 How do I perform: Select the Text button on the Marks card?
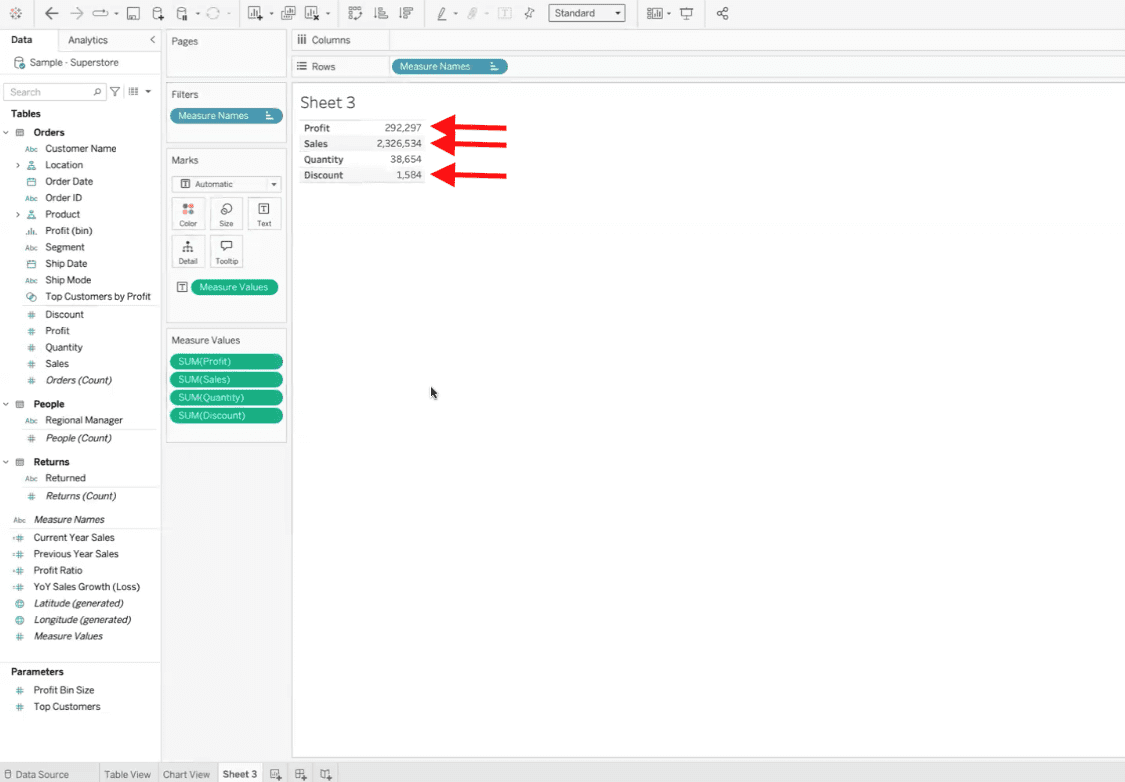tap(264, 213)
